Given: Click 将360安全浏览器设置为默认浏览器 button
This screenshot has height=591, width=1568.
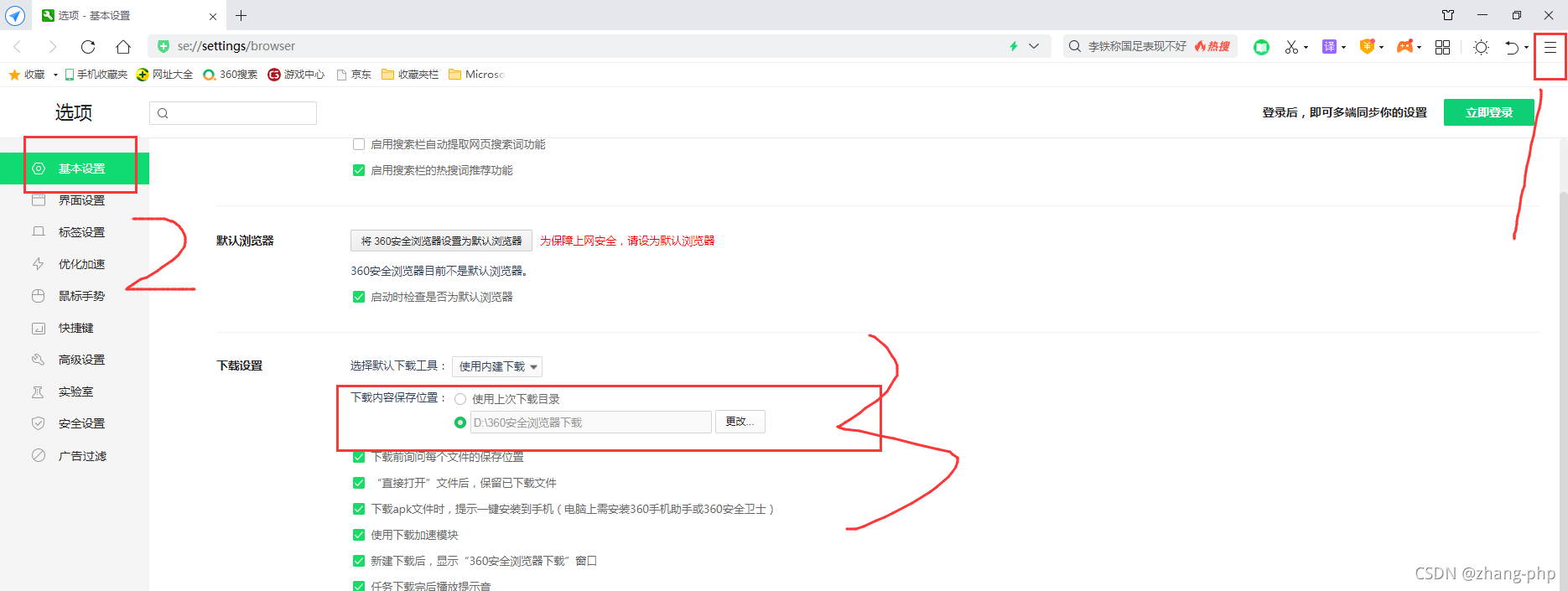Looking at the screenshot, I should point(441,241).
